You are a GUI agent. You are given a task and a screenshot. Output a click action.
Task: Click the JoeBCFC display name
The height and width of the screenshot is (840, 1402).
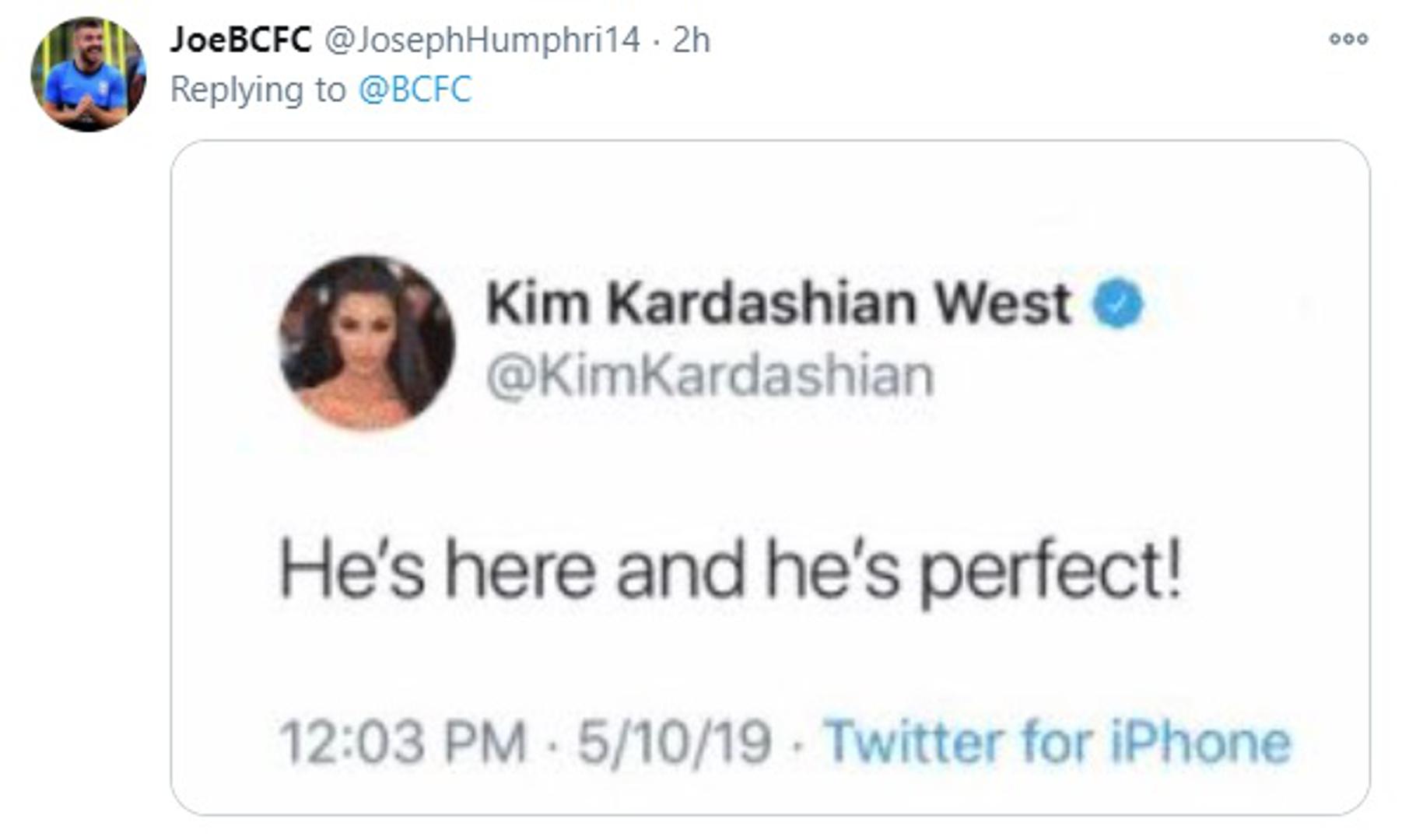click(x=240, y=40)
